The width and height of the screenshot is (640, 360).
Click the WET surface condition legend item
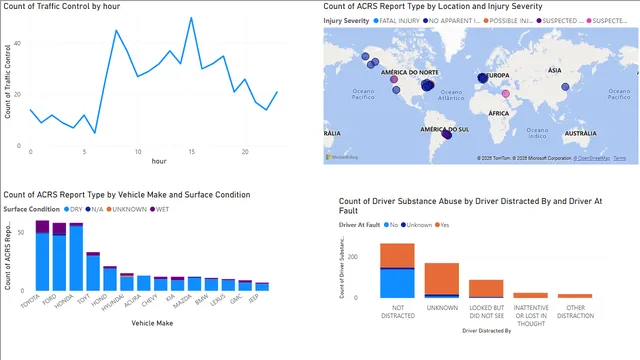tap(159, 209)
